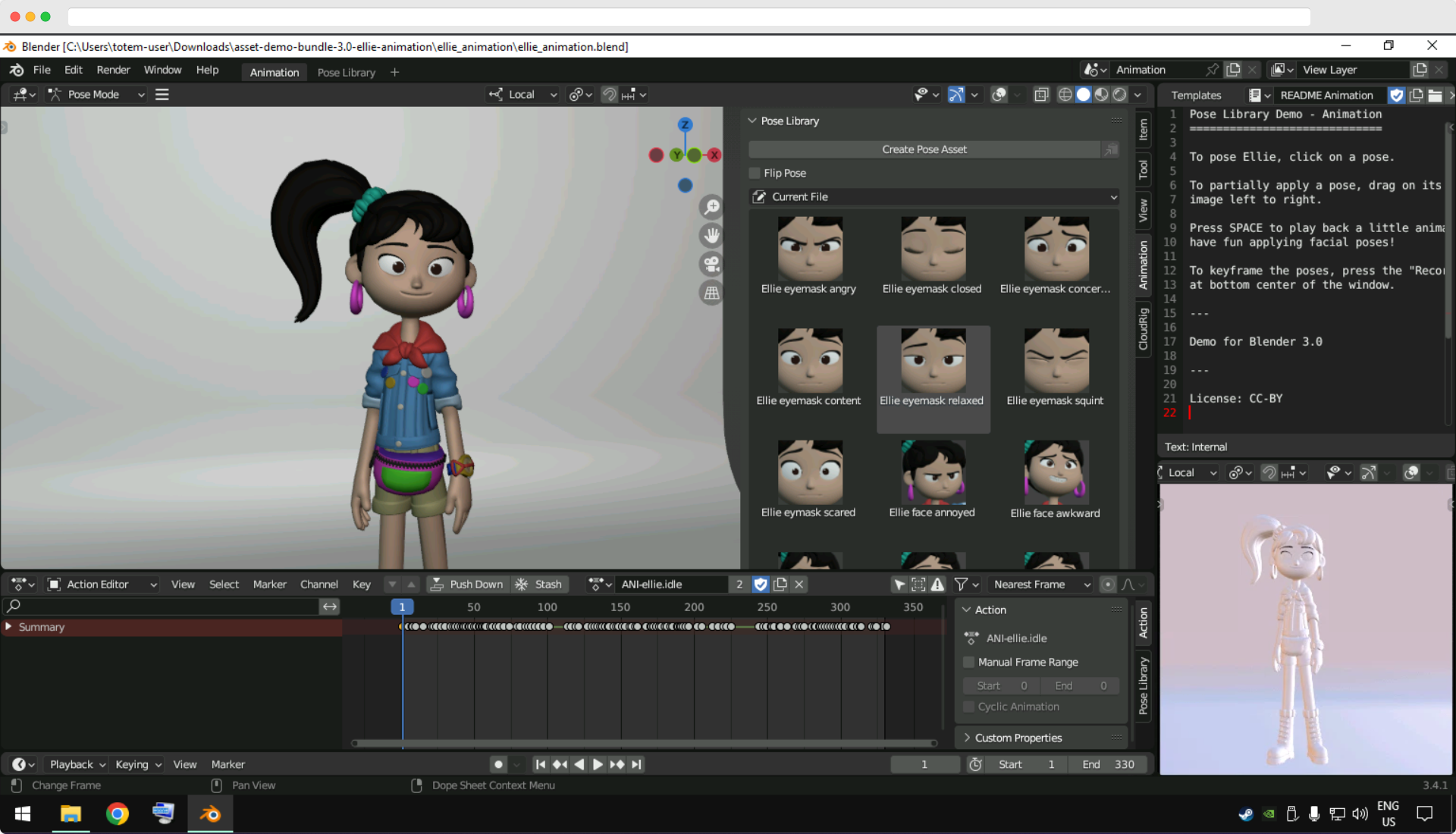This screenshot has width=1456, height=834.
Task: Jump to the last frame
Action: 636,764
